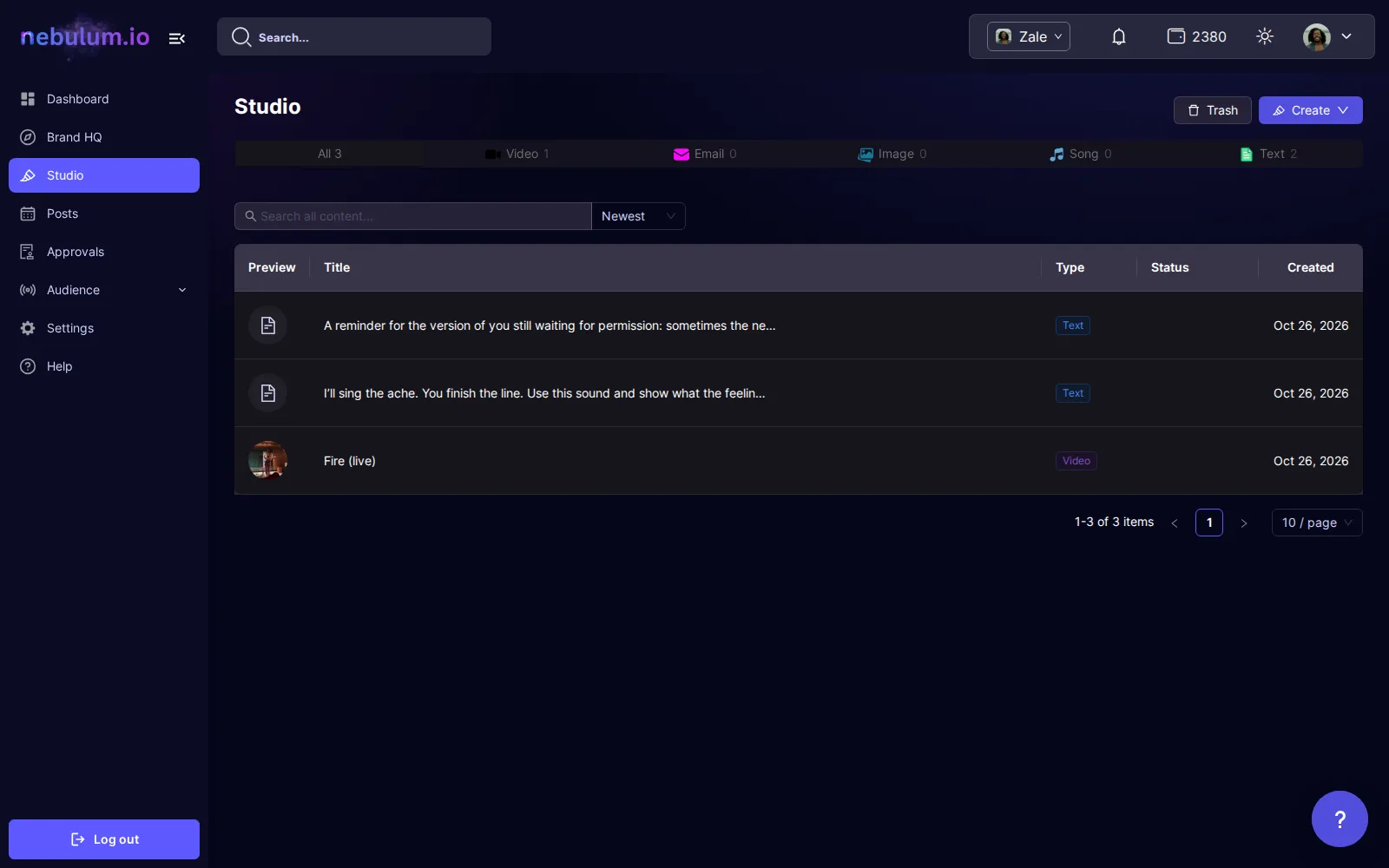This screenshot has height=868, width=1389.
Task: Open the Create dropdown button
Action: 1311,110
